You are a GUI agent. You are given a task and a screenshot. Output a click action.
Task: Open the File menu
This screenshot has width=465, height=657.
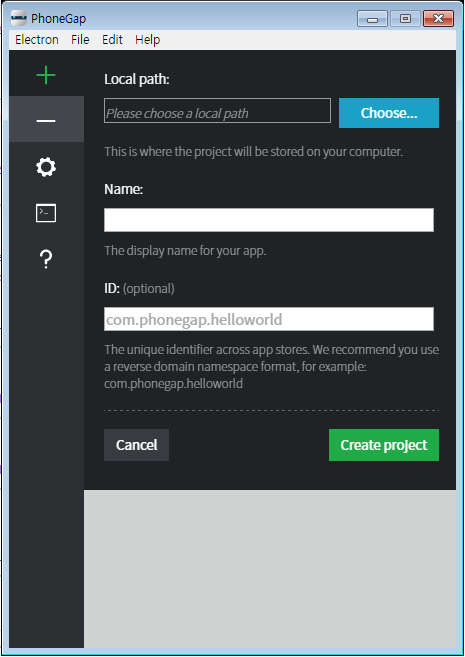tap(80, 40)
